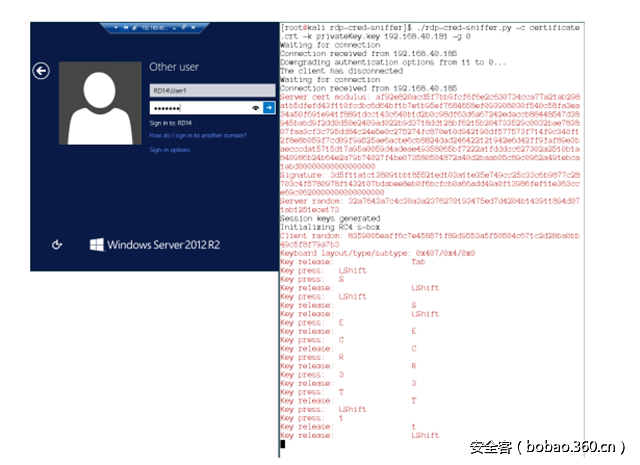Restore down the remote desktop window
The image size is (640, 465).
coord(184,27)
